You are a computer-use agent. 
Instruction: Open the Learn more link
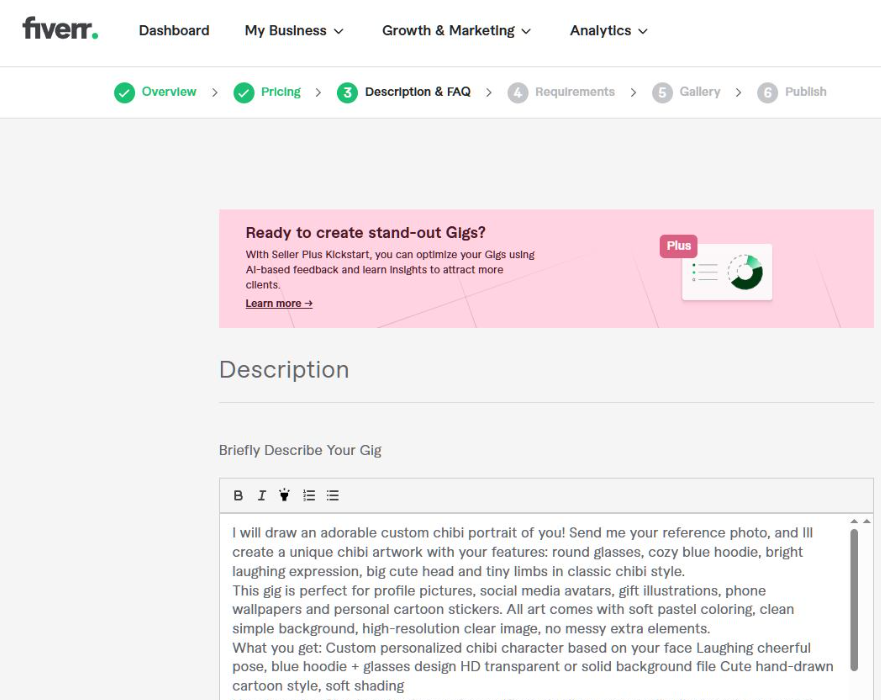[279, 303]
